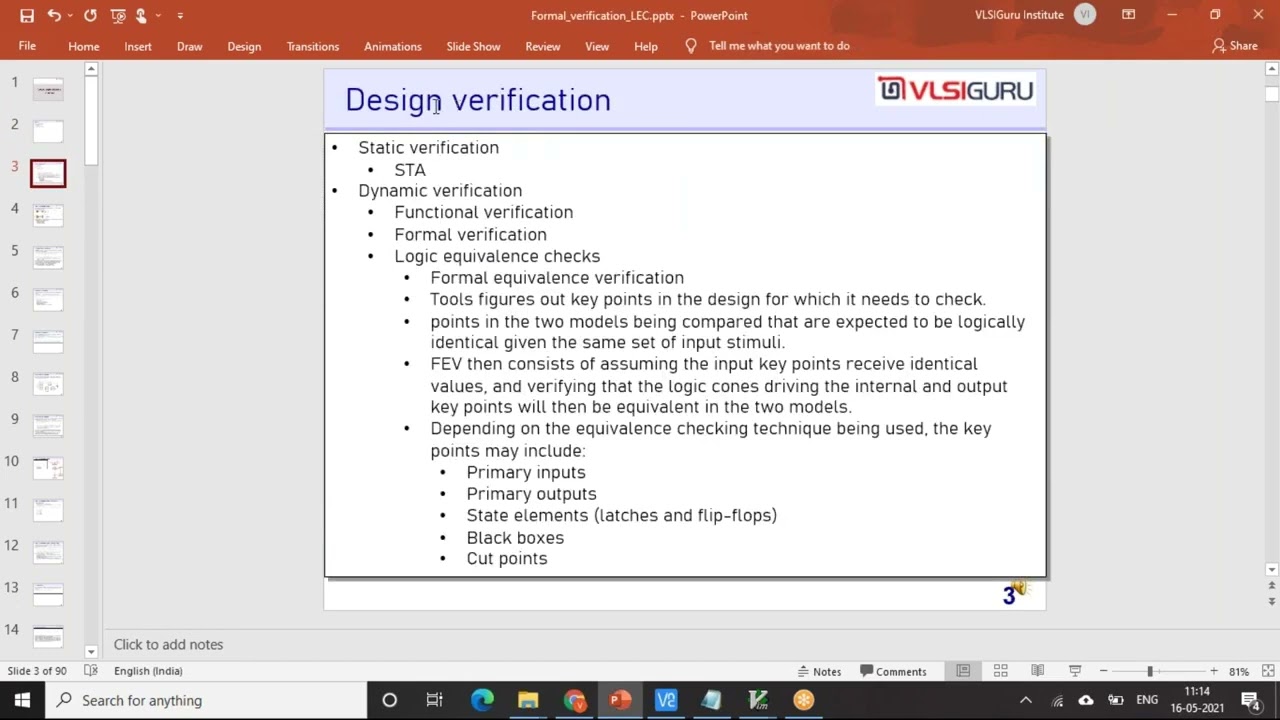Image resolution: width=1280 pixels, height=720 pixels.
Task: Click the editor scrollbar up arrow
Action: 1272,69
